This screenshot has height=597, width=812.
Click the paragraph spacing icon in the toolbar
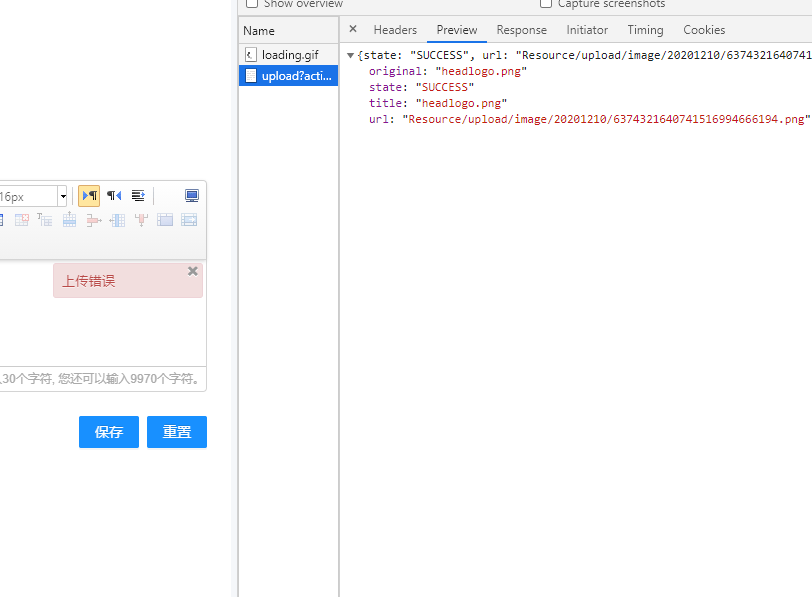coord(137,196)
